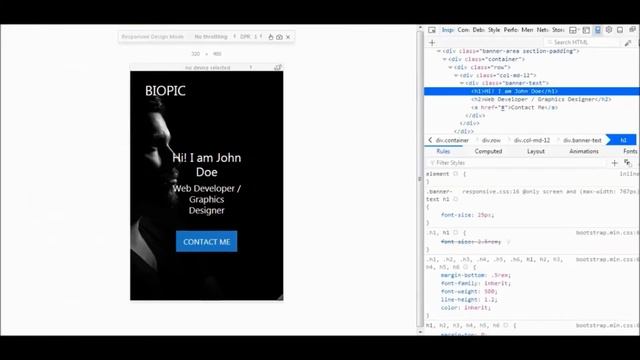Viewport: 640px width, 360px height.
Task: Switch to the Fonts sidebar tab
Action: 630,151
